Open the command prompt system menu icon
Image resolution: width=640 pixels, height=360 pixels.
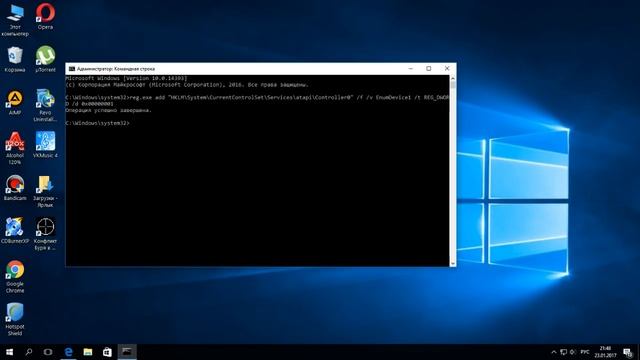click(72, 69)
